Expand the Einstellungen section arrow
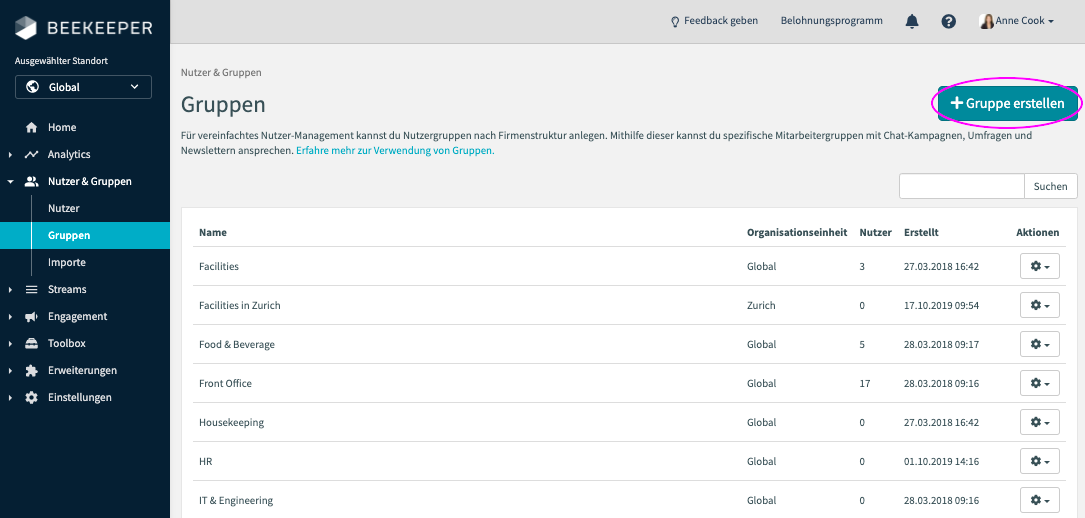The width and height of the screenshot is (1085, 518). [10, 398]
